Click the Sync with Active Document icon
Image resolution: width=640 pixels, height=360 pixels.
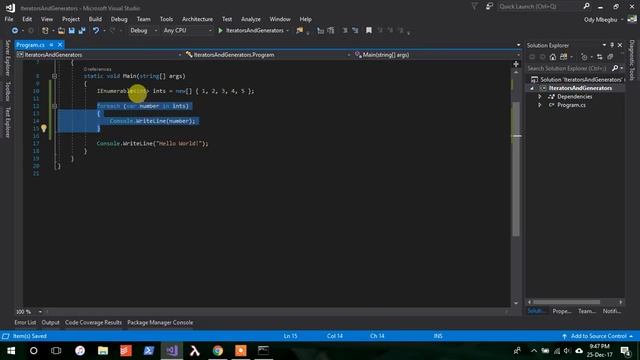pyautogui.click(x=599, y=57)
